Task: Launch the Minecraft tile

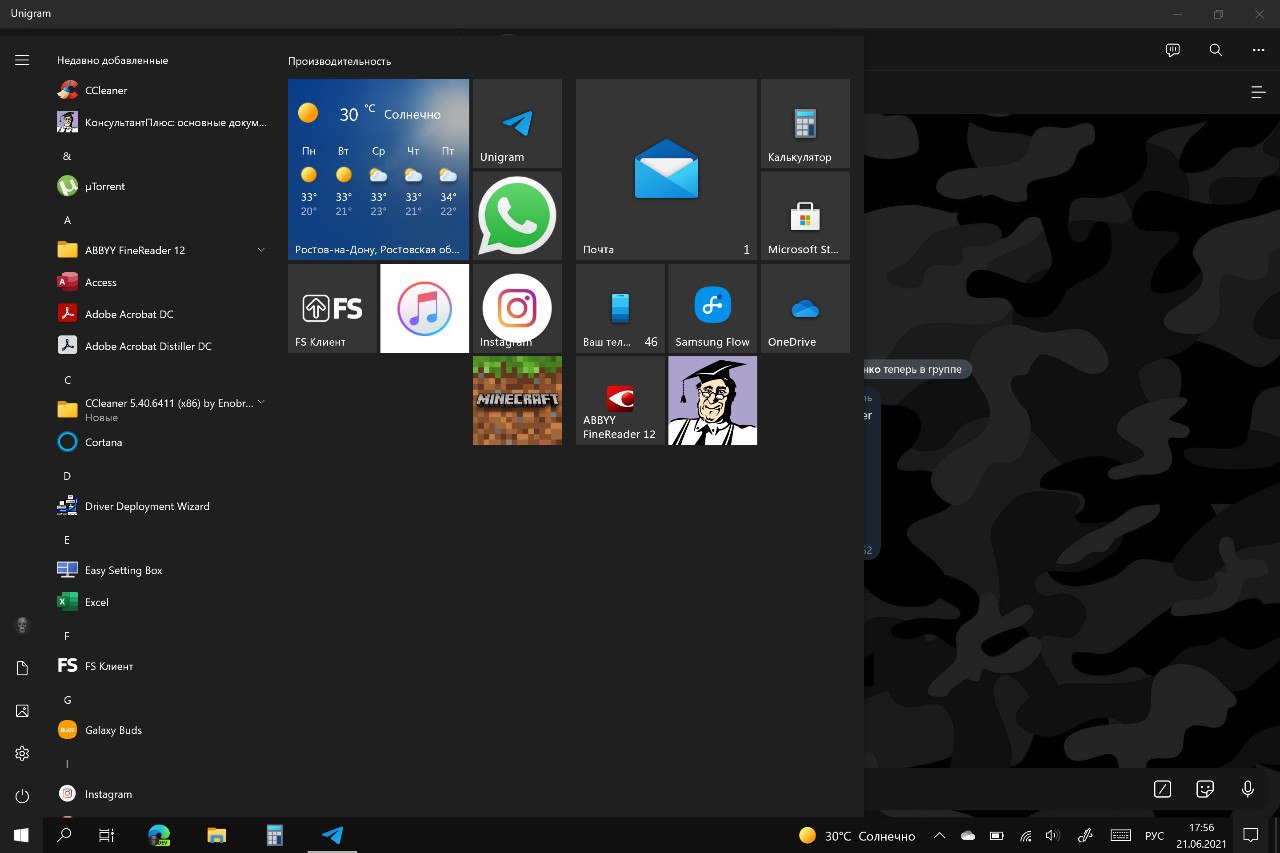Action: 517,401
